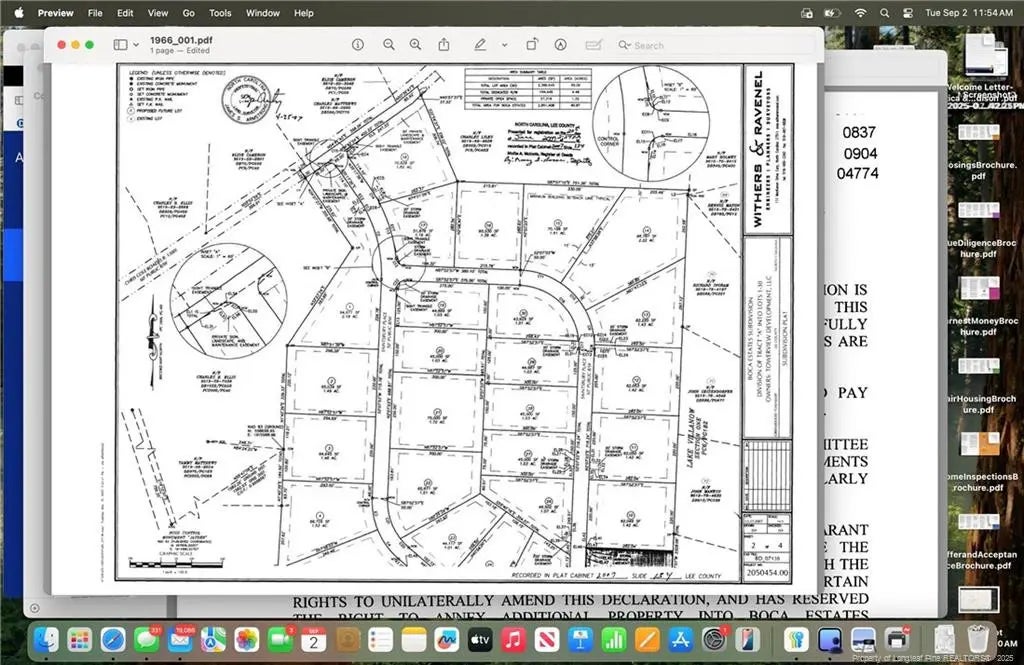The height and width of the screenshot is (665, 1024).
Task: Click the Wi-Fi status icon
Action: [860, 13]
